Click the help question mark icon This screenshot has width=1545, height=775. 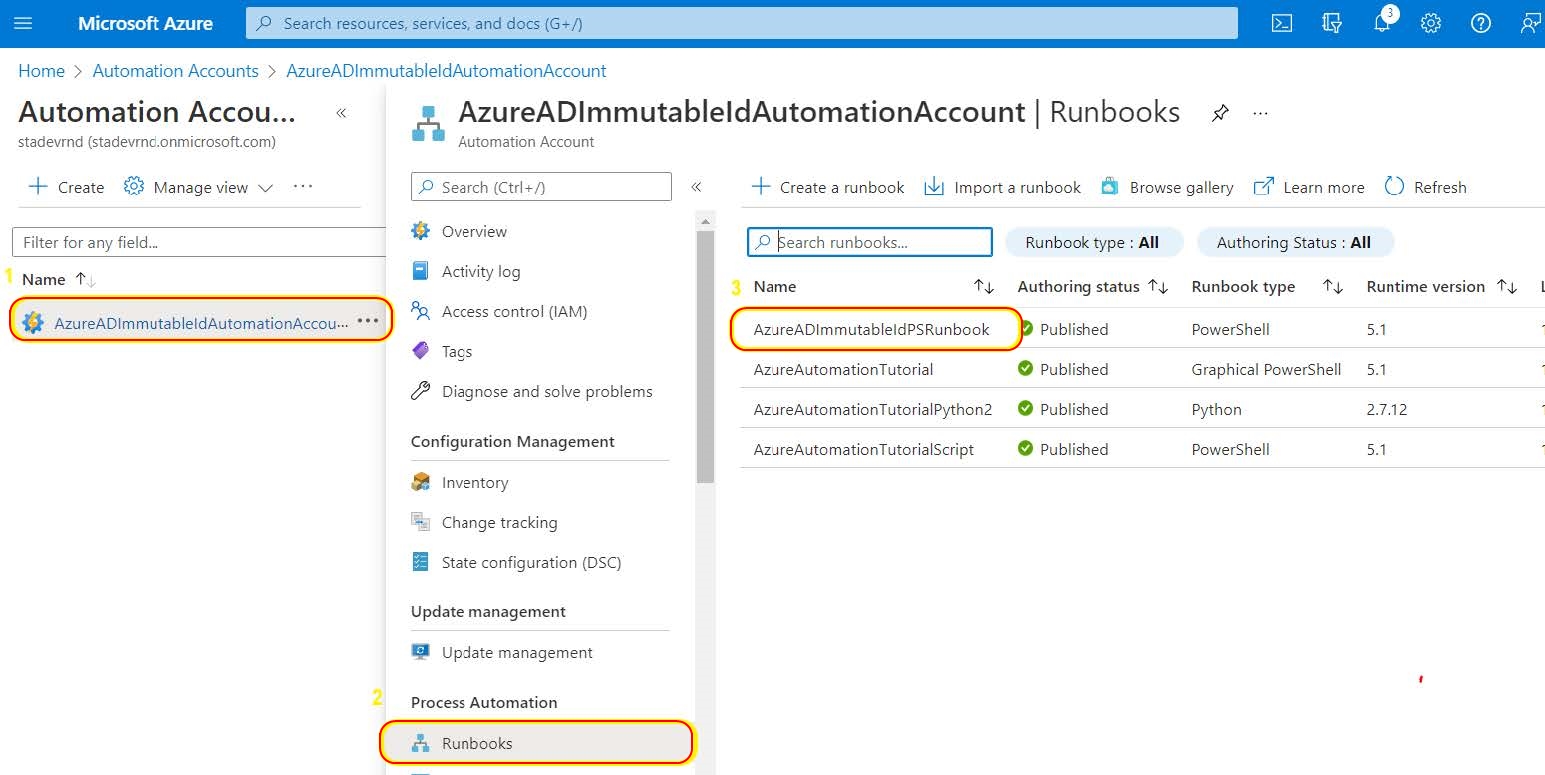pos(1481,23)
